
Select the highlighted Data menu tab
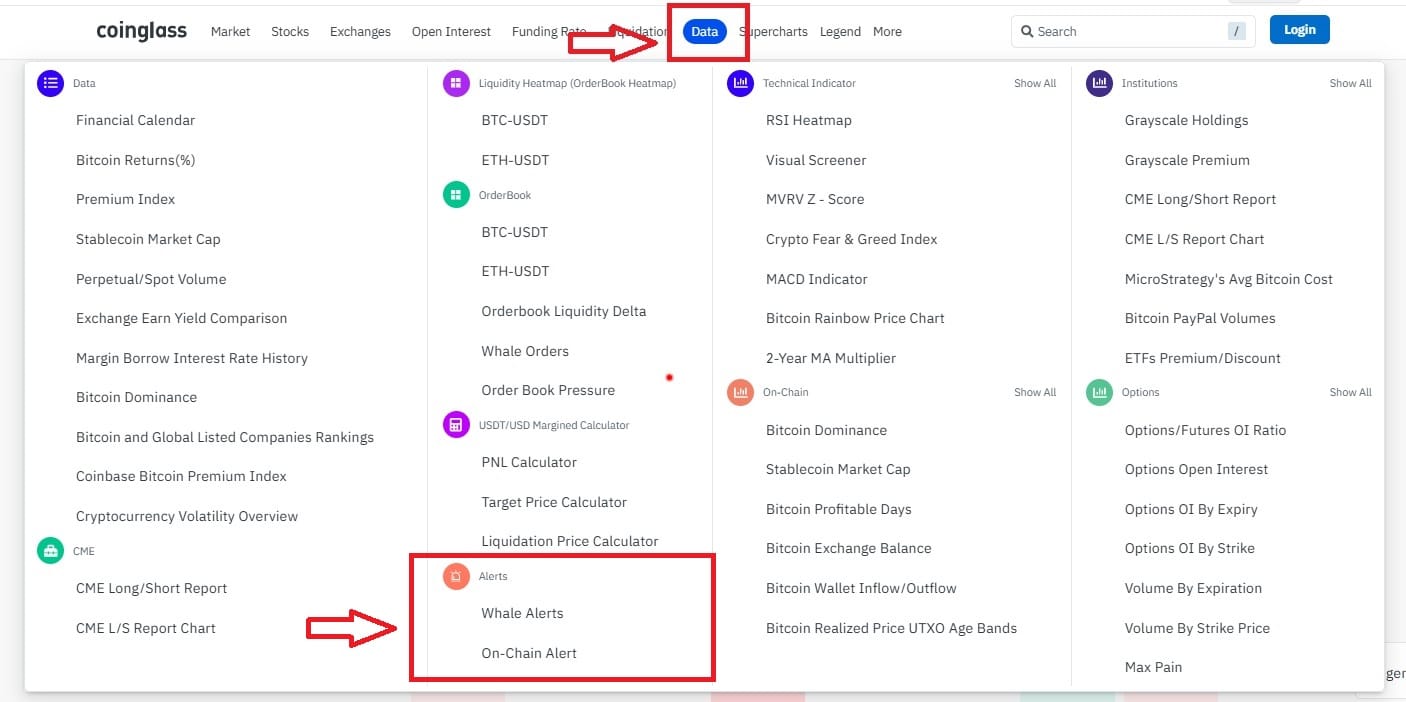pos(705,31)
